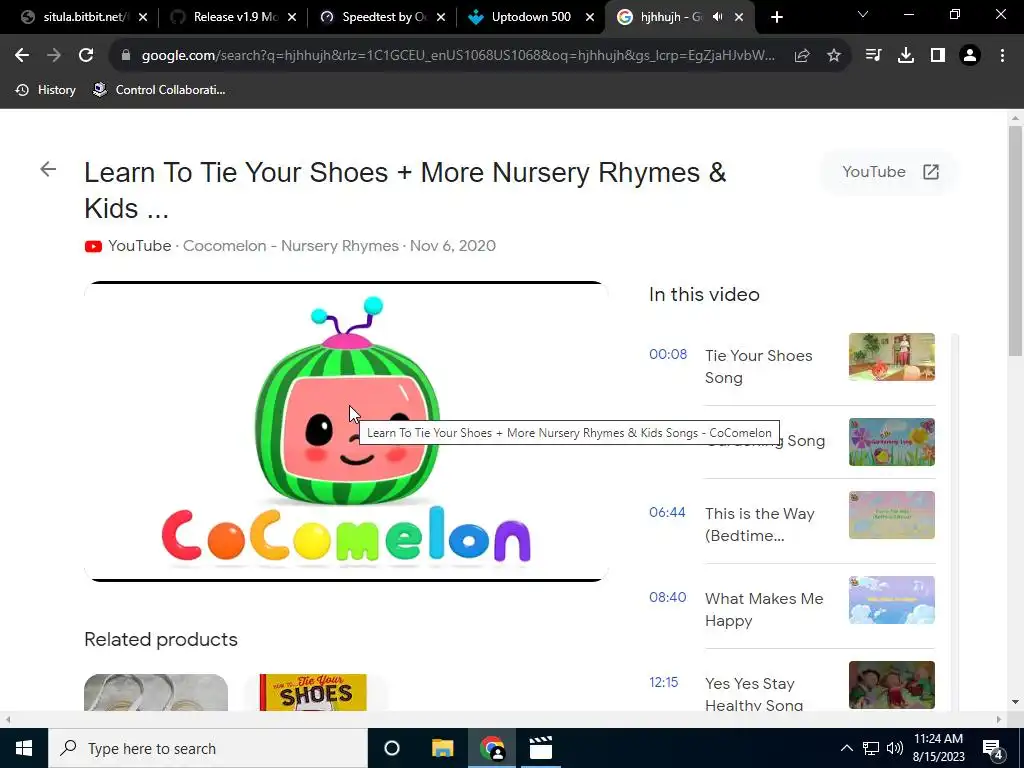This screenshot has width=1024, height=768.
Task: Open the Tie Your Shoes Song thumbnail
Action: 891,357
